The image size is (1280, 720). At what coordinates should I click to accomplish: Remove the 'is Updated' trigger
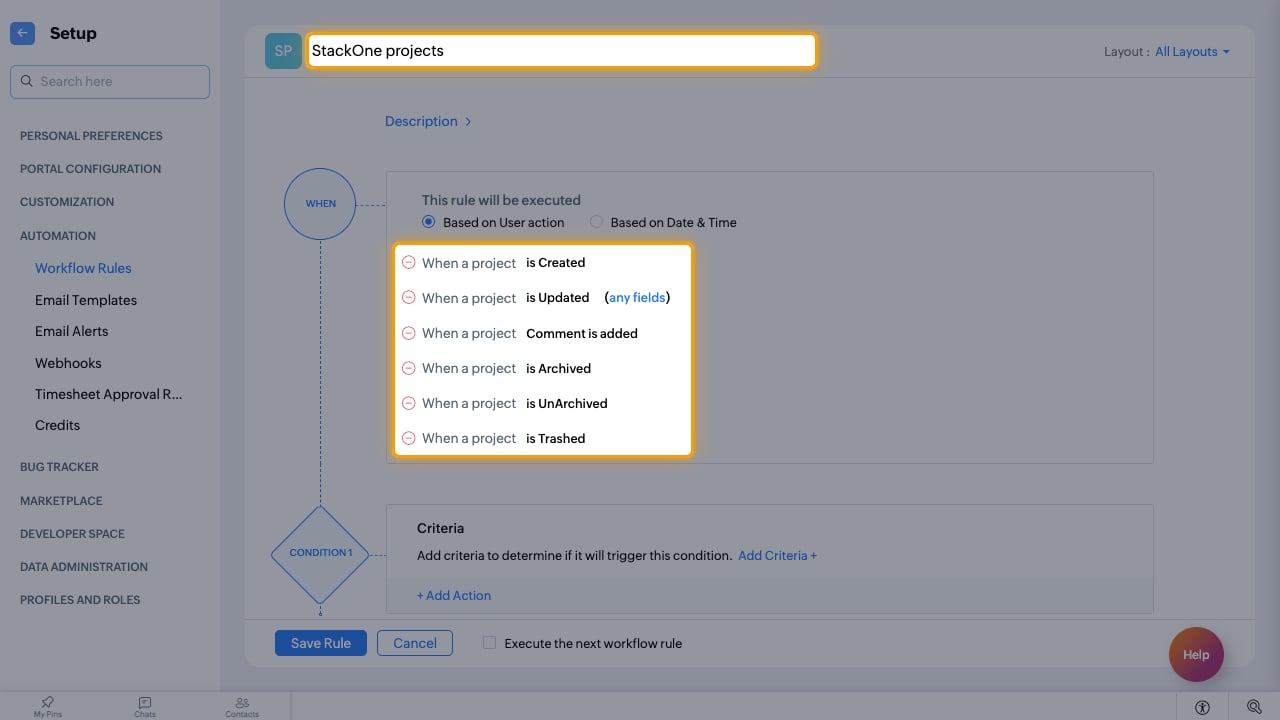tap(408, 298)
